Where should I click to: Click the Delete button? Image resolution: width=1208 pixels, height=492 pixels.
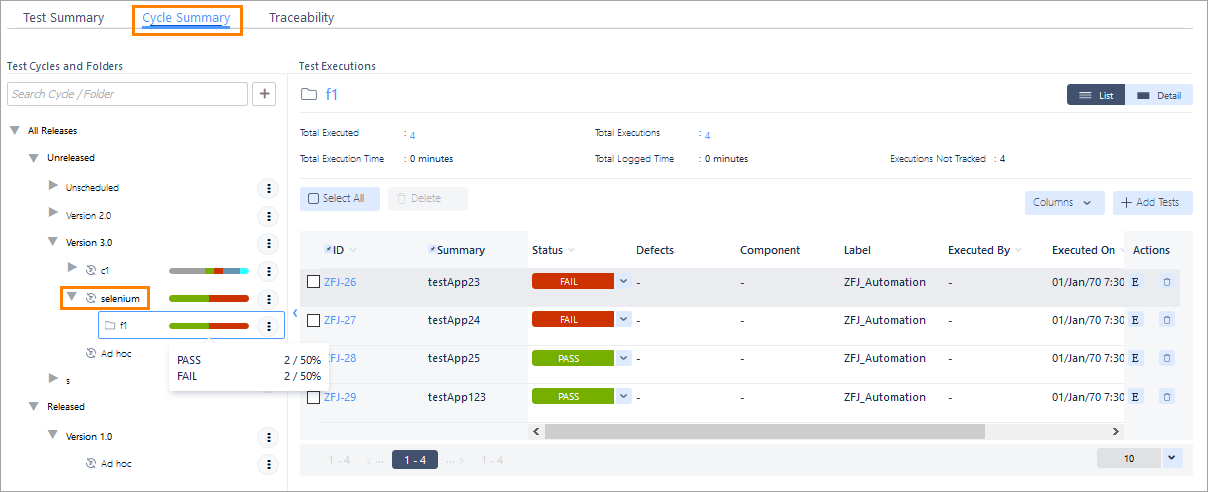427,199
